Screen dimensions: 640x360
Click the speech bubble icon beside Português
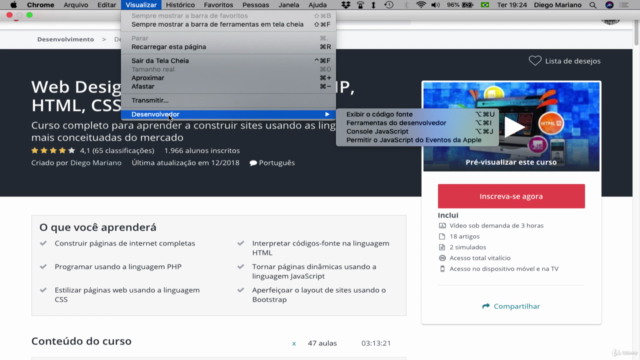(253, 163)
